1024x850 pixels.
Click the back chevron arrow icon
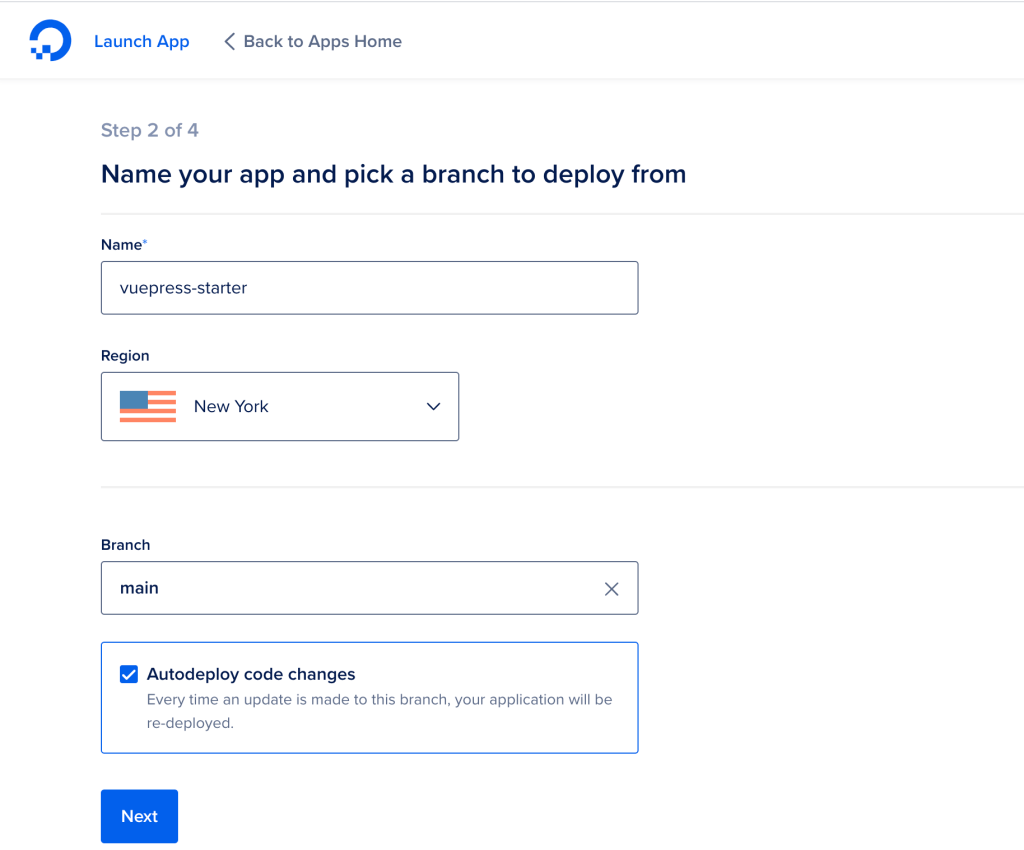pyautogui.click(x=229, y=41)
